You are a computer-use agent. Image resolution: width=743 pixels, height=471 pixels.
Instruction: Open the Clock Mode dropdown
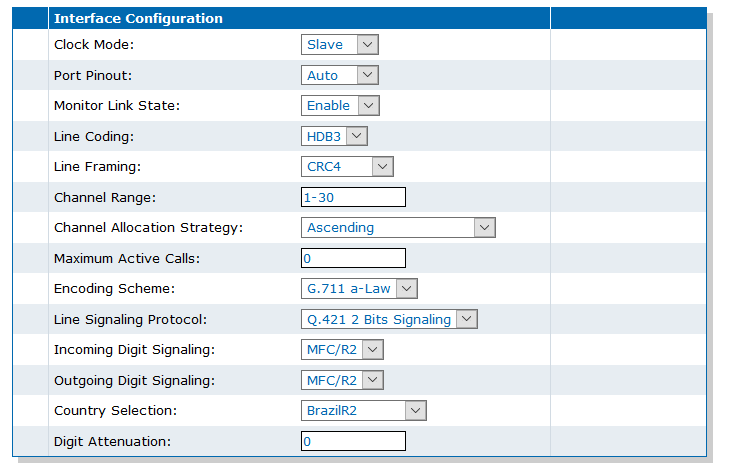[340, 45]
